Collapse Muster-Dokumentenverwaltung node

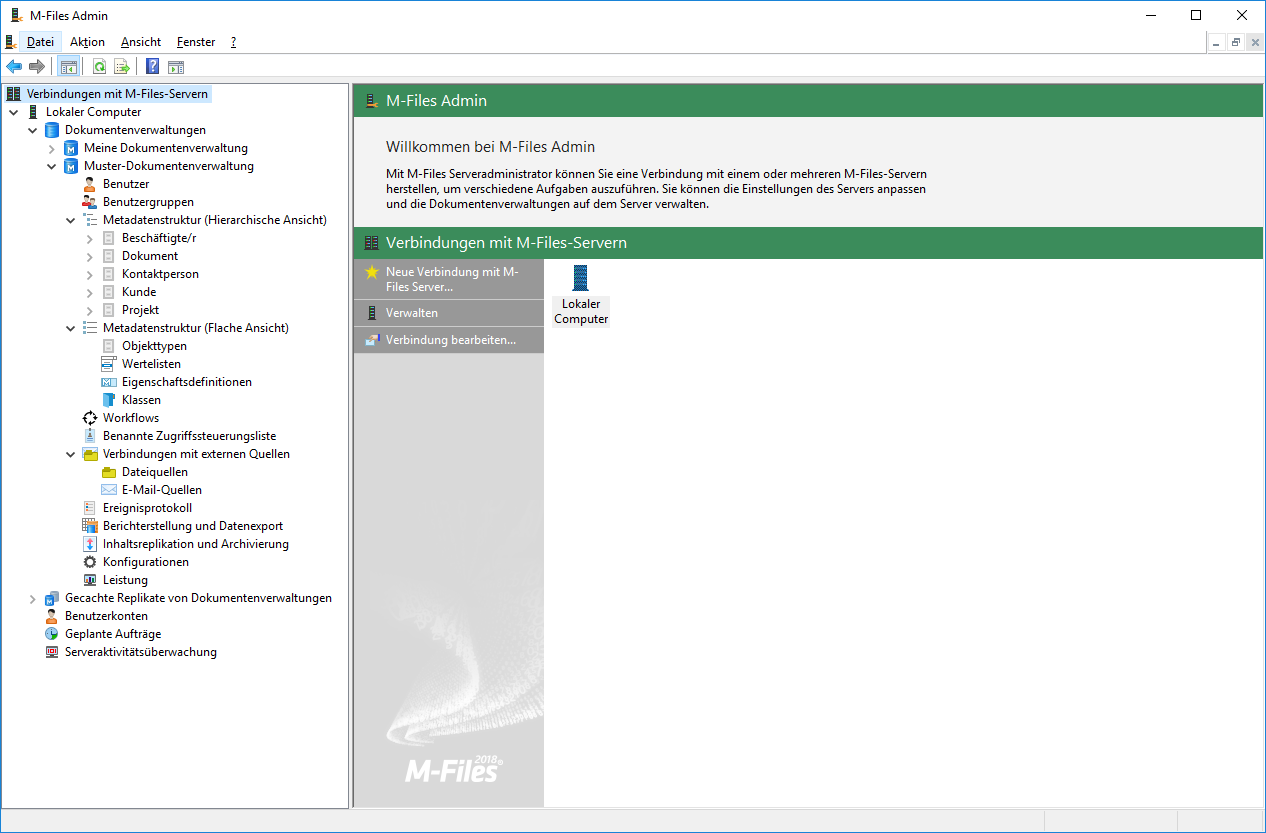coord(52,166)
